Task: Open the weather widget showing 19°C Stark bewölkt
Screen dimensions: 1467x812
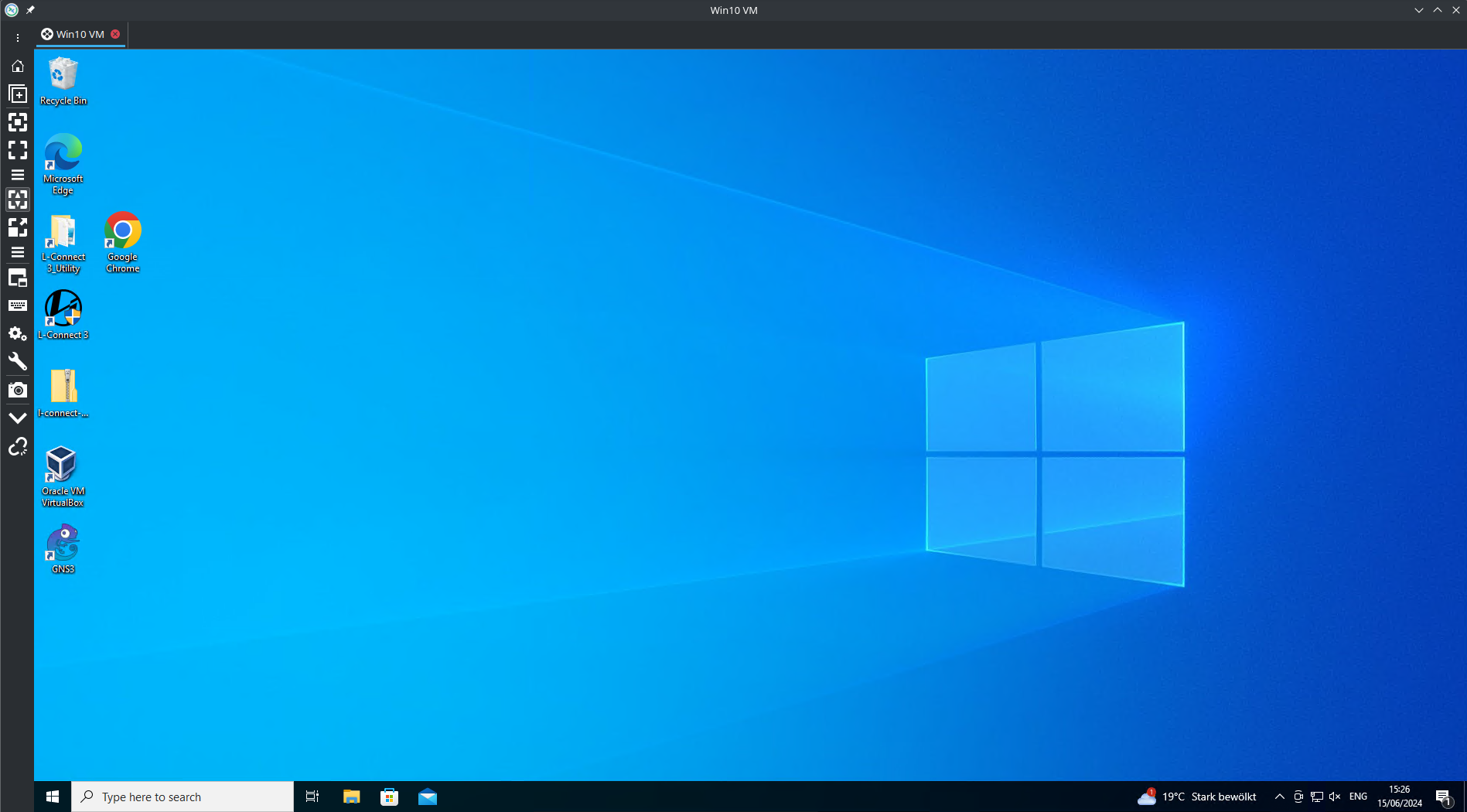Action: [x=1197, y=797]
